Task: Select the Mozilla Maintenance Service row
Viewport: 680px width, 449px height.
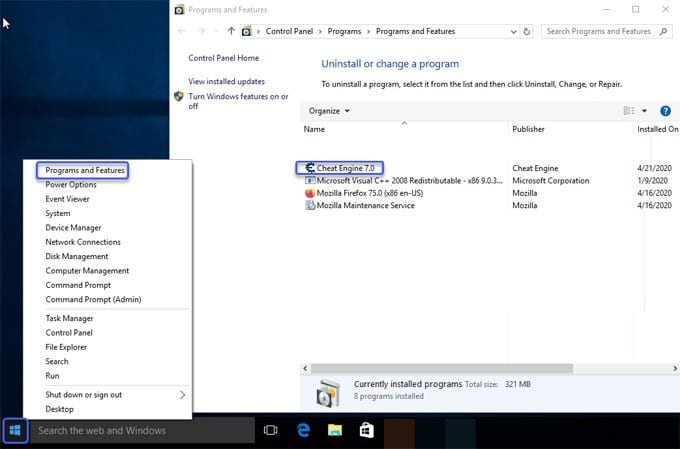Action: pos(490,205)
